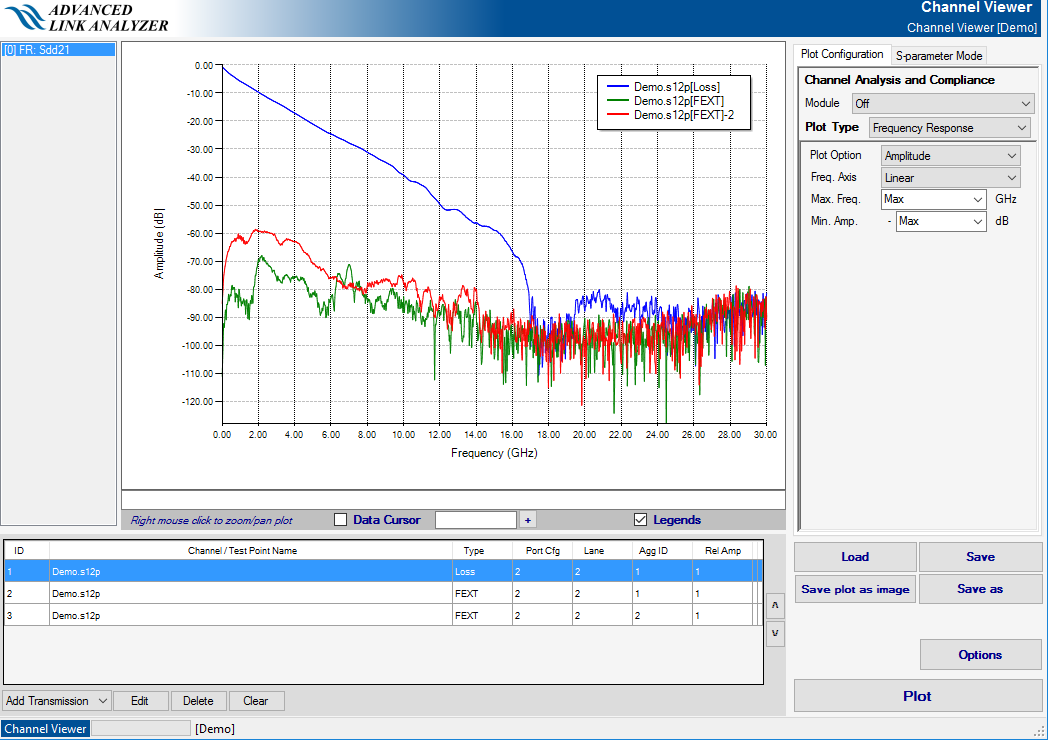Select the FR: Sdd21 list item
Viewport: 1048px width, 740px height.
(x=59, y=49)
